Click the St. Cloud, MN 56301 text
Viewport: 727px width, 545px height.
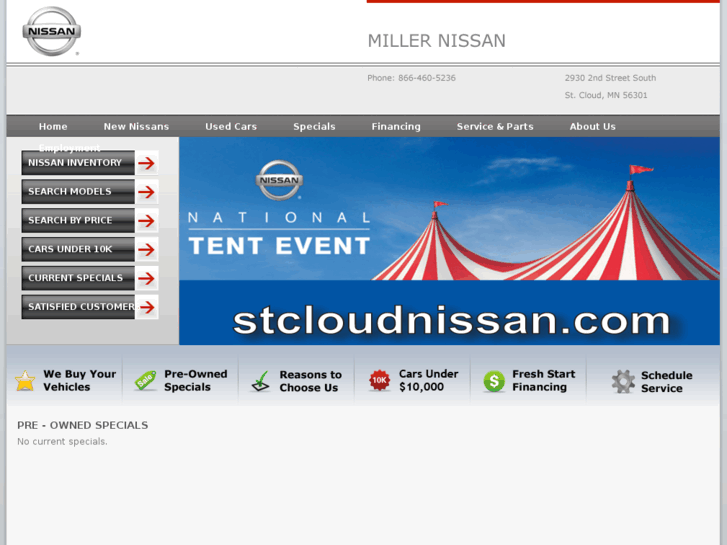[606, 95]
